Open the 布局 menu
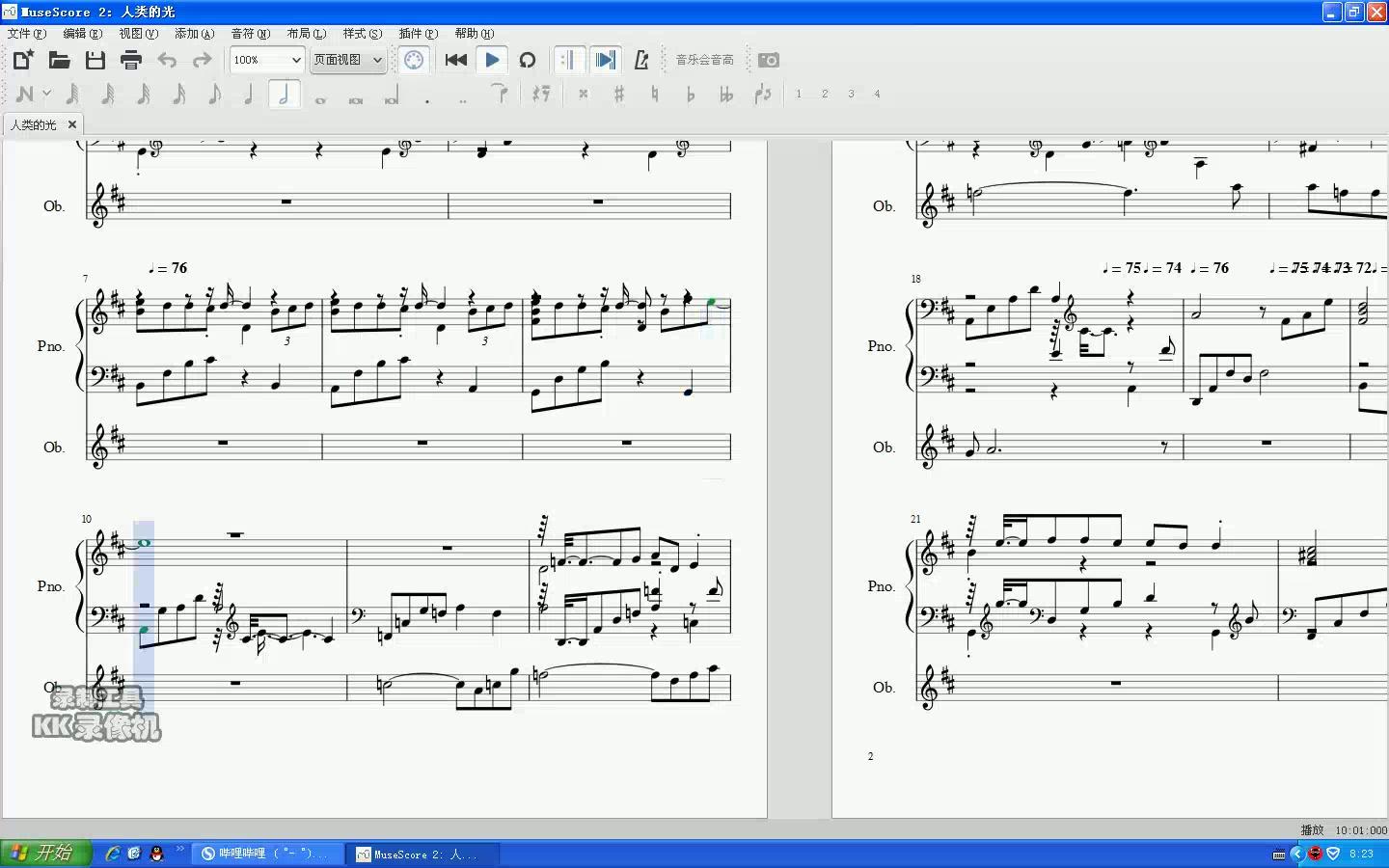 [306, 34]
